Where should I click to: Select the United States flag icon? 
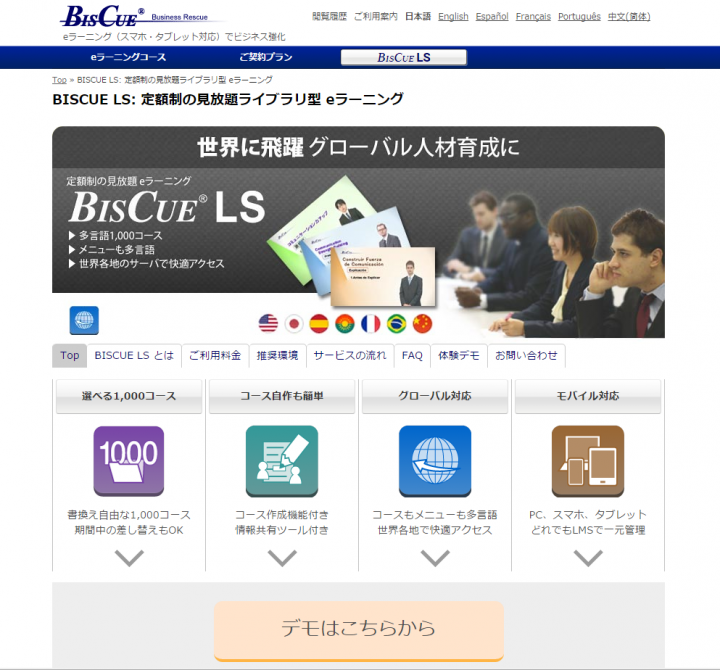tap(268, 323)
